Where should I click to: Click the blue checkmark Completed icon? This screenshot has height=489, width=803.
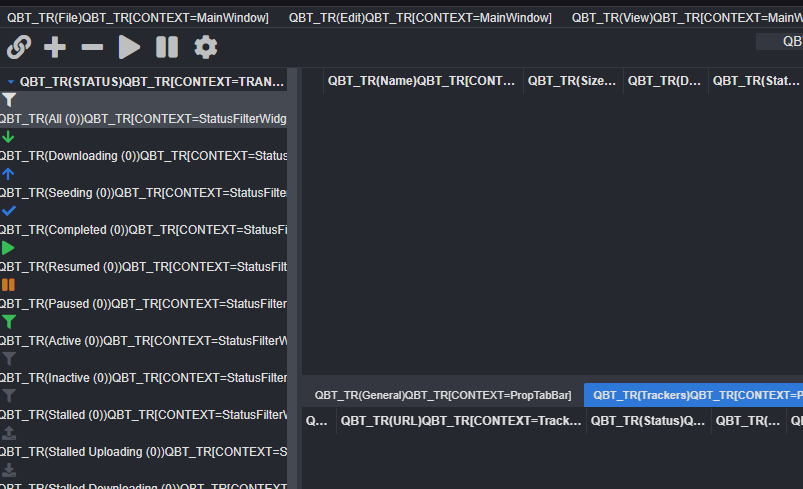(x=9, y=210)
